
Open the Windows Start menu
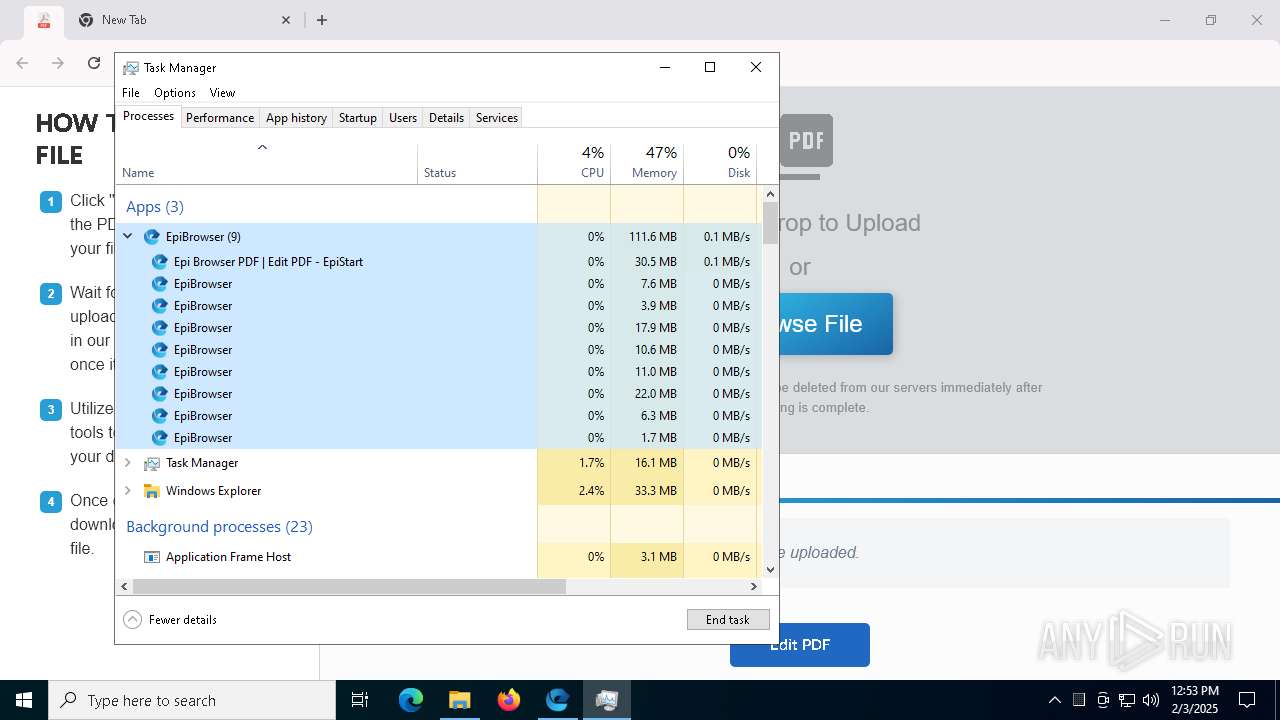coord(24,700)
